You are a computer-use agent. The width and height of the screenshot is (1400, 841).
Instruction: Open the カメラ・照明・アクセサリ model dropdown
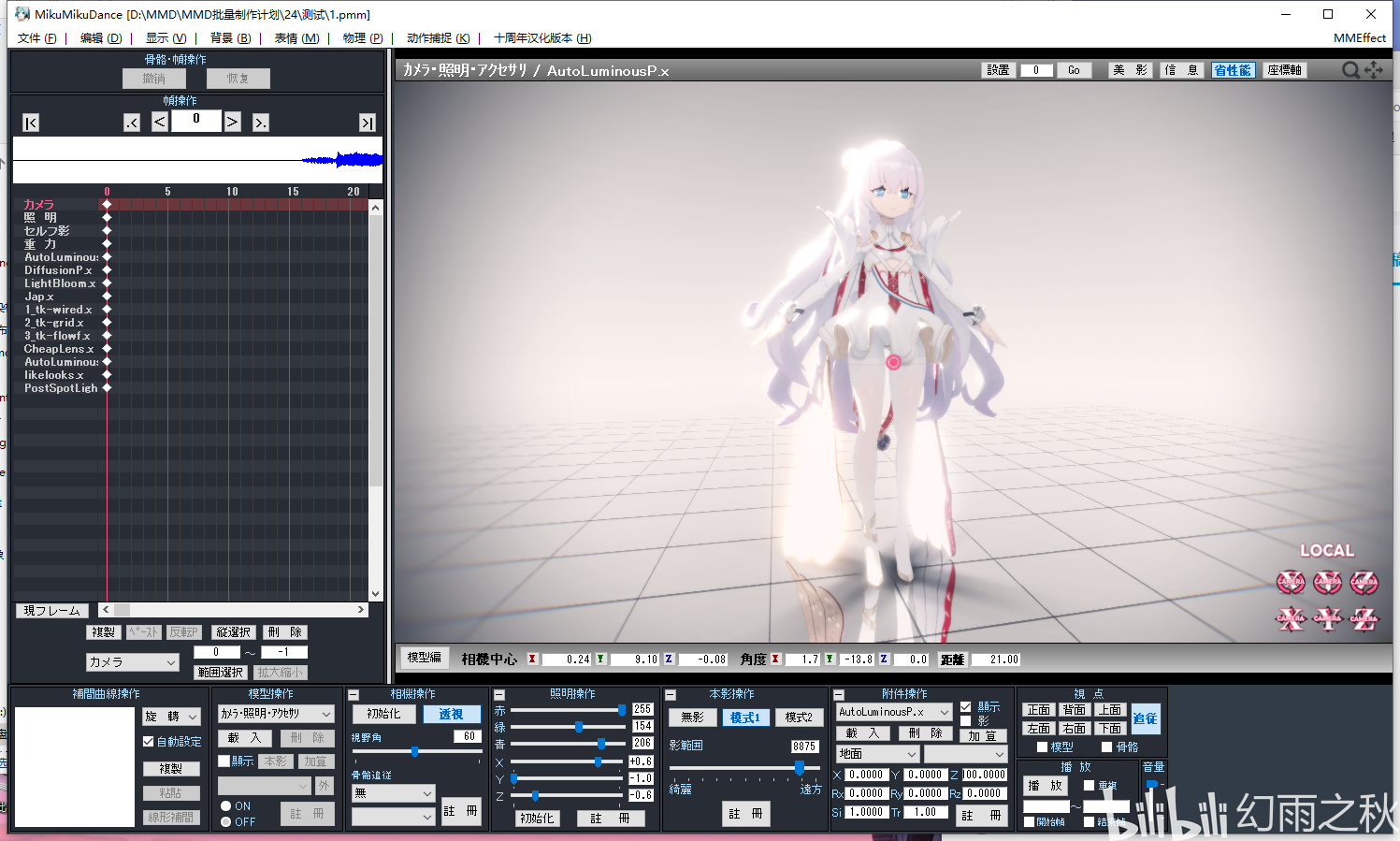(275, 713)
